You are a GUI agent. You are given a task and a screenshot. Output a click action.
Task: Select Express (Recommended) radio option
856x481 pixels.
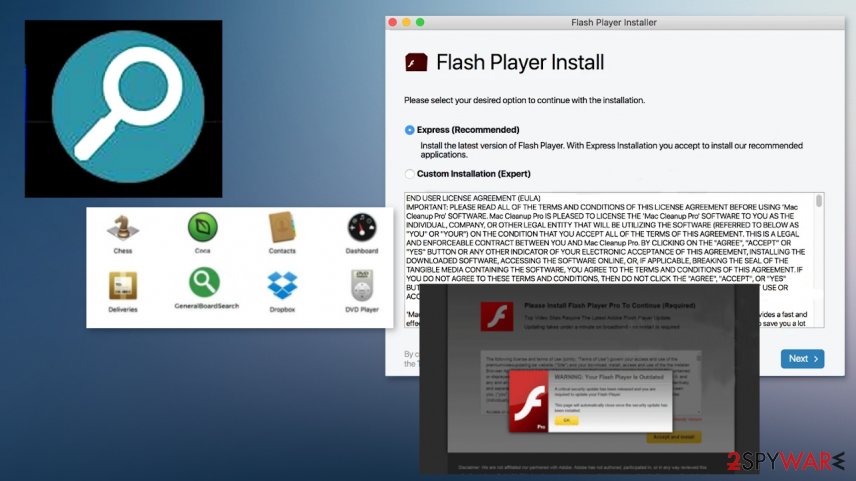pos(409,130)
